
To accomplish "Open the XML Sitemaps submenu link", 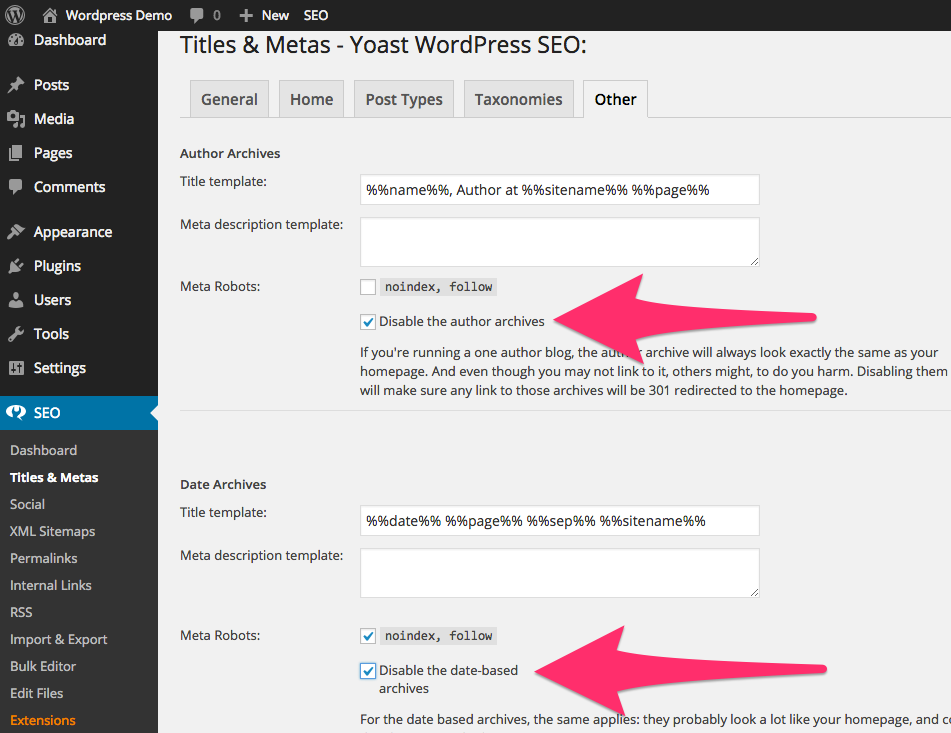I will [x=52, y=531].
